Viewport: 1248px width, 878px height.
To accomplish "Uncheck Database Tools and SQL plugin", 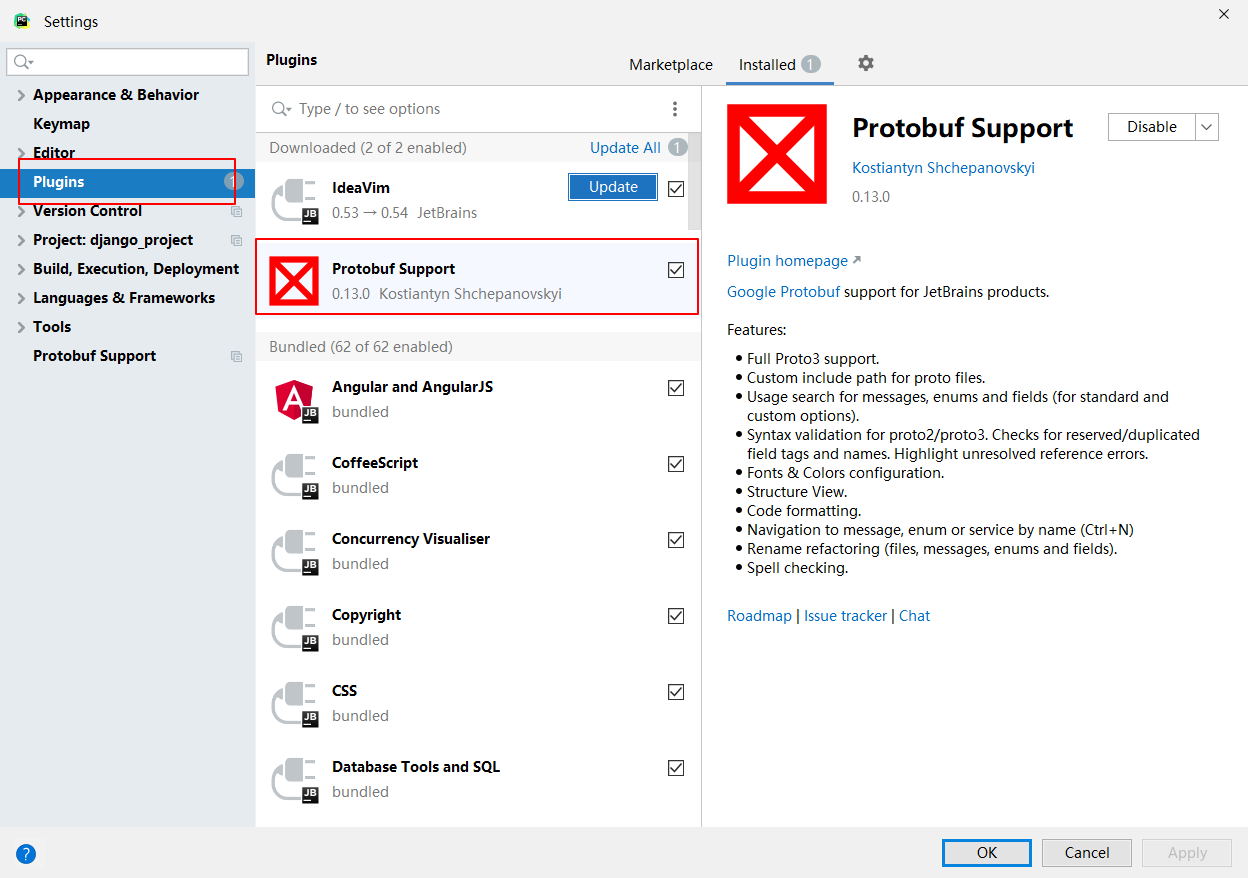I will click(676, 768).
